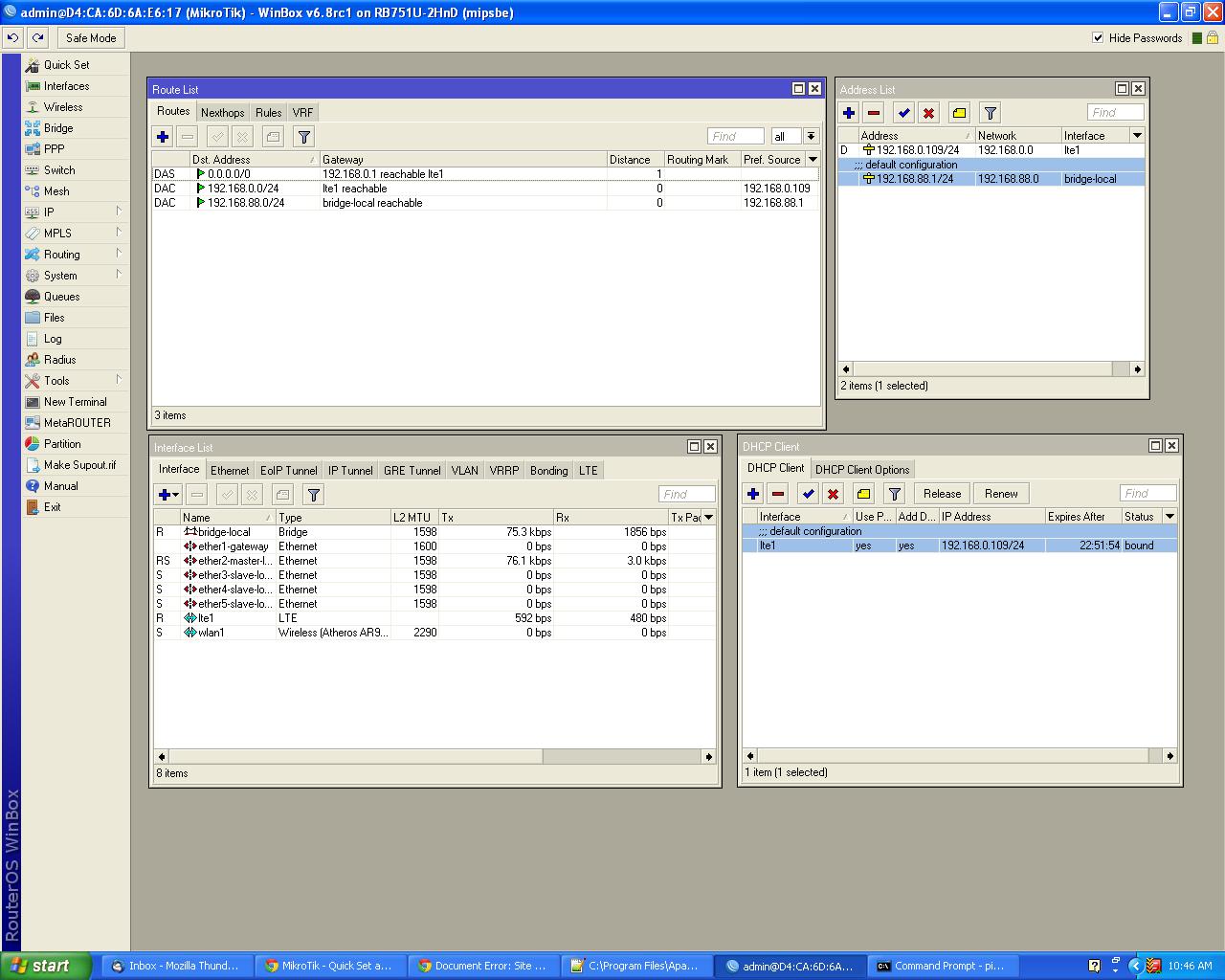Image resolution: width=1225 pixels, height=980 pixels.
Task: Switch to Ethernet tab in Interface List
Action: click(x=230, y=470)
